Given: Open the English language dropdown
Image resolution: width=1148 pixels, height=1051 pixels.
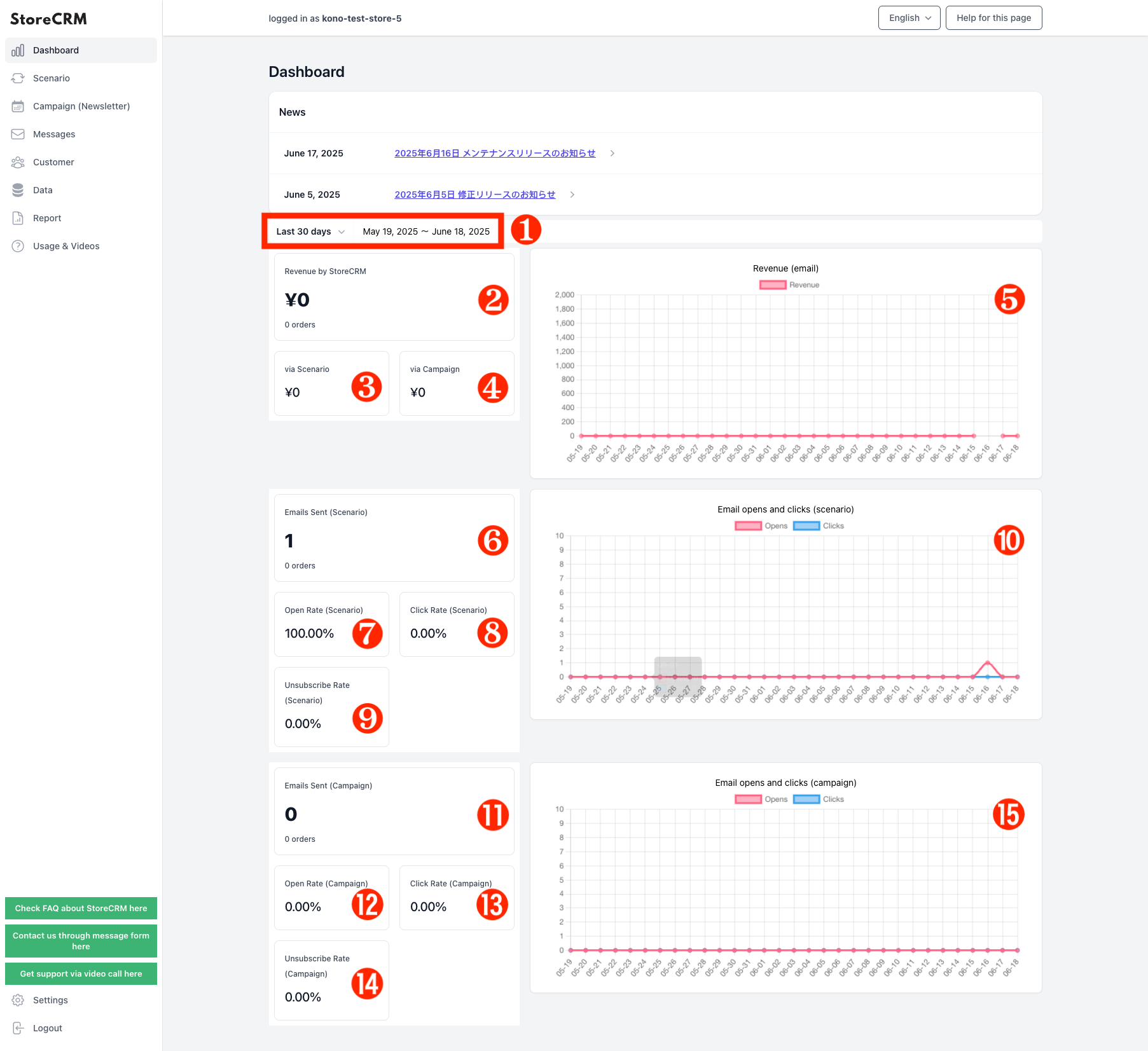Looking at the screenshot, I should point(909,18).
